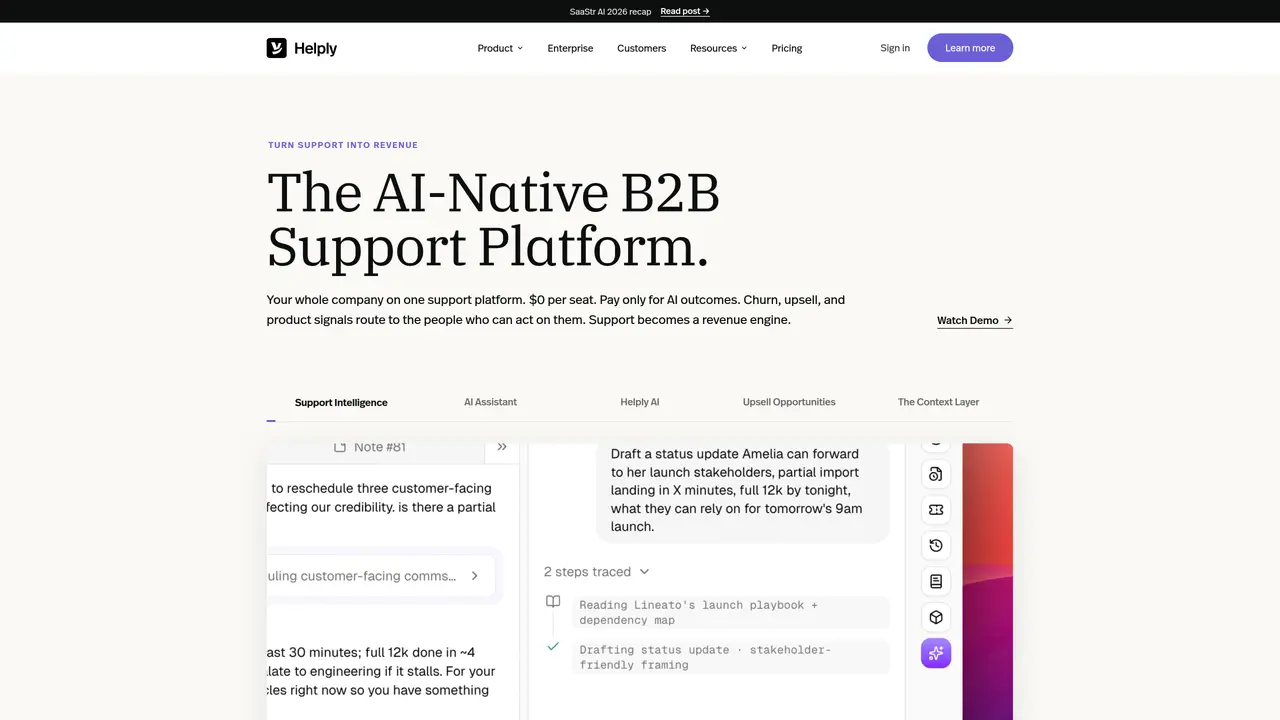Open the Pricing nav item
Screen dimensions: 1280x720
pos(787,48)
